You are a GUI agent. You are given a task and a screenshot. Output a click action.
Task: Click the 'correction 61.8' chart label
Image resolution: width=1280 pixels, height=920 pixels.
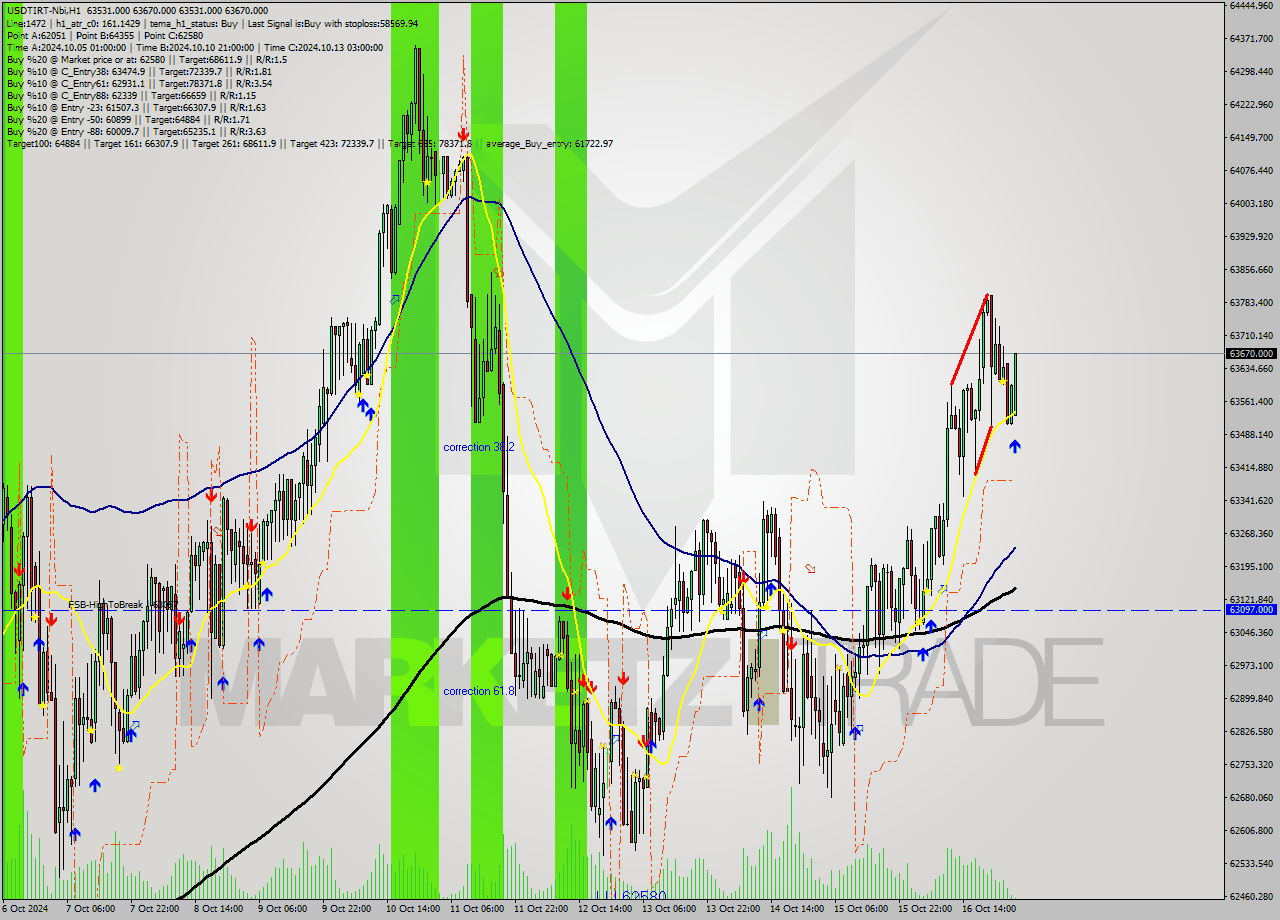[480, 691]
